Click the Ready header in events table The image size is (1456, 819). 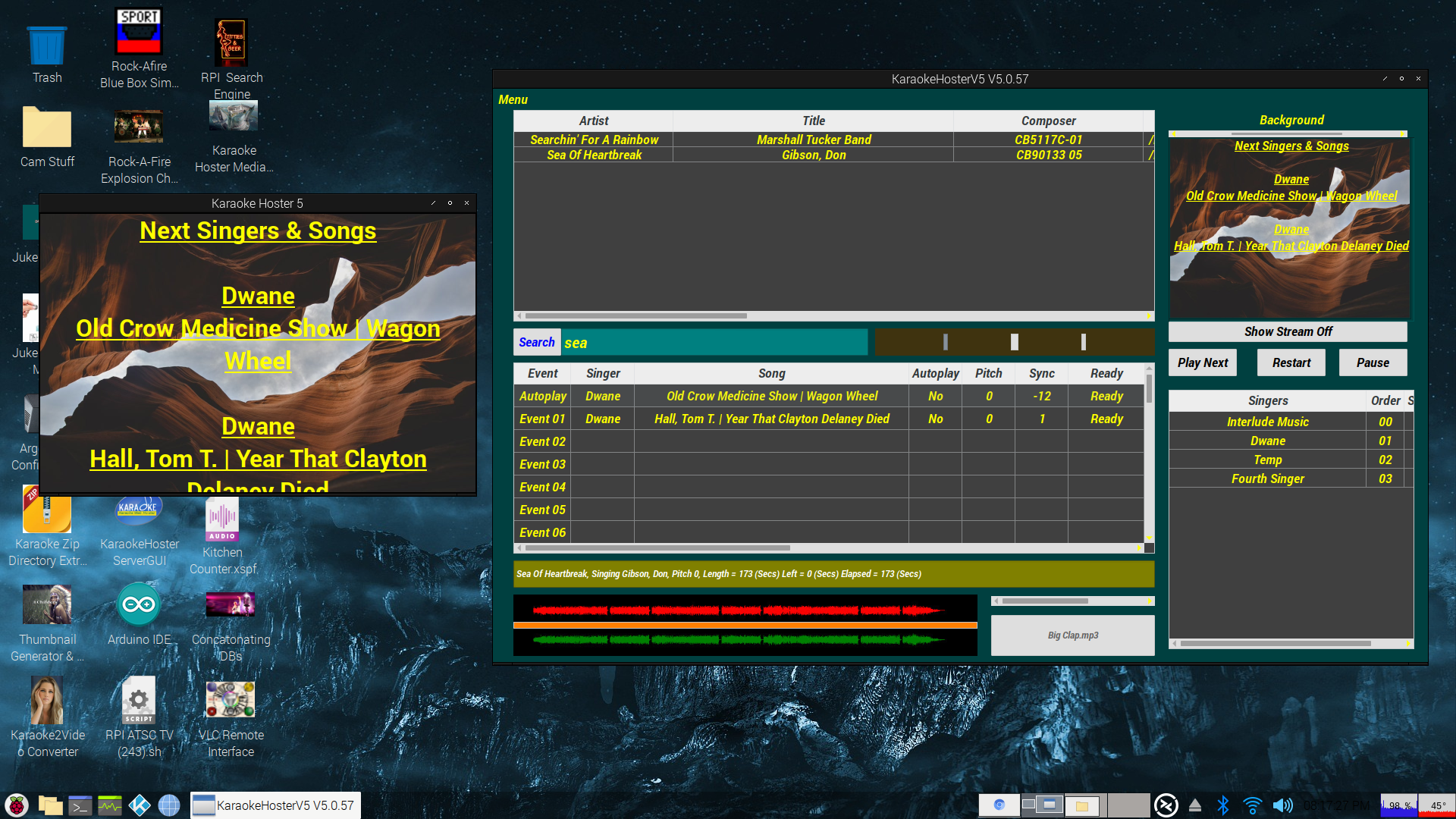tap(1106, 373)
